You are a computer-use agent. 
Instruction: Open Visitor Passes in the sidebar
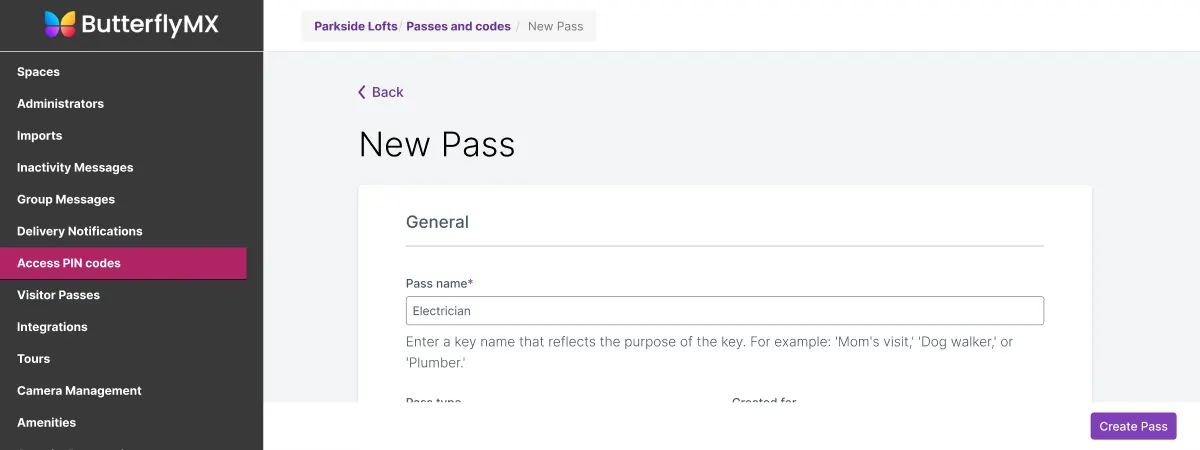[x=58, y=295]
